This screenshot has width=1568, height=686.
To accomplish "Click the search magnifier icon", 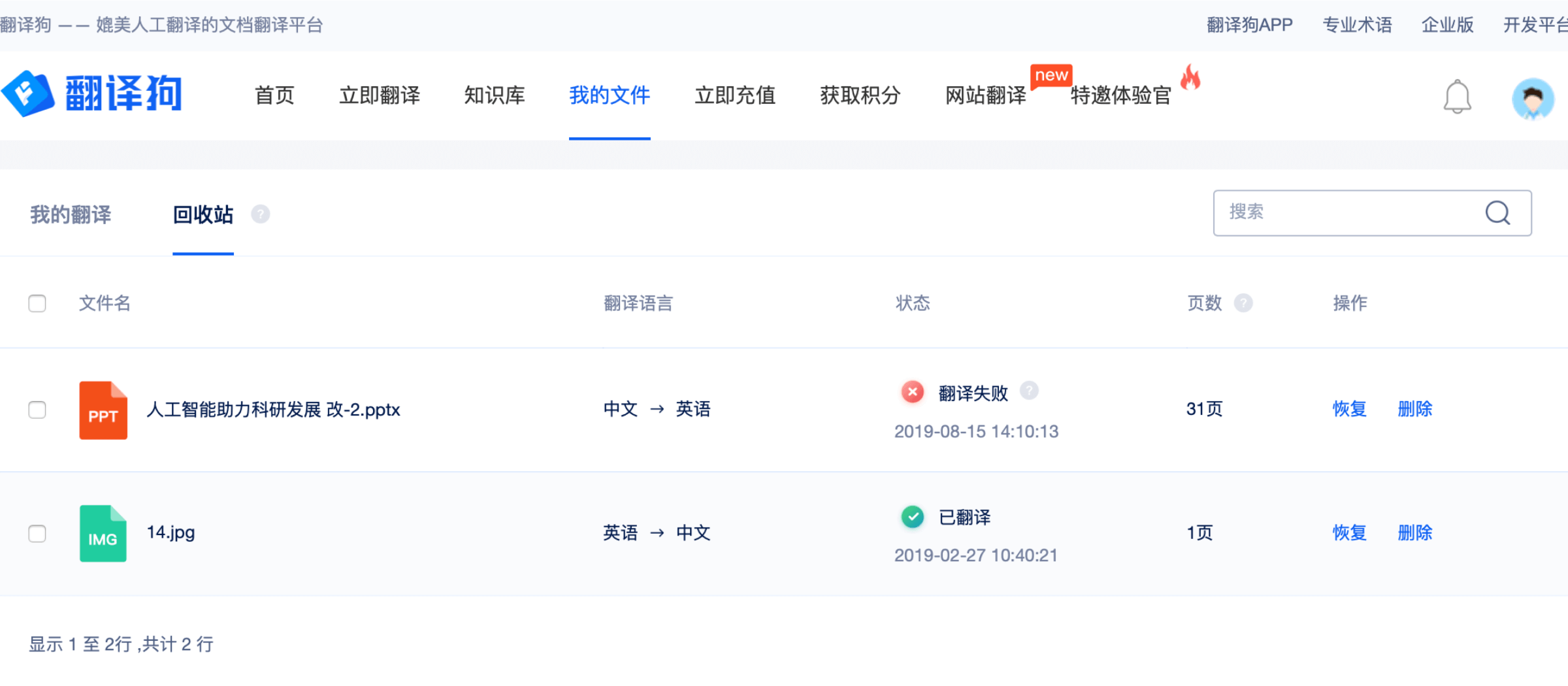I will pos(1497,213).
